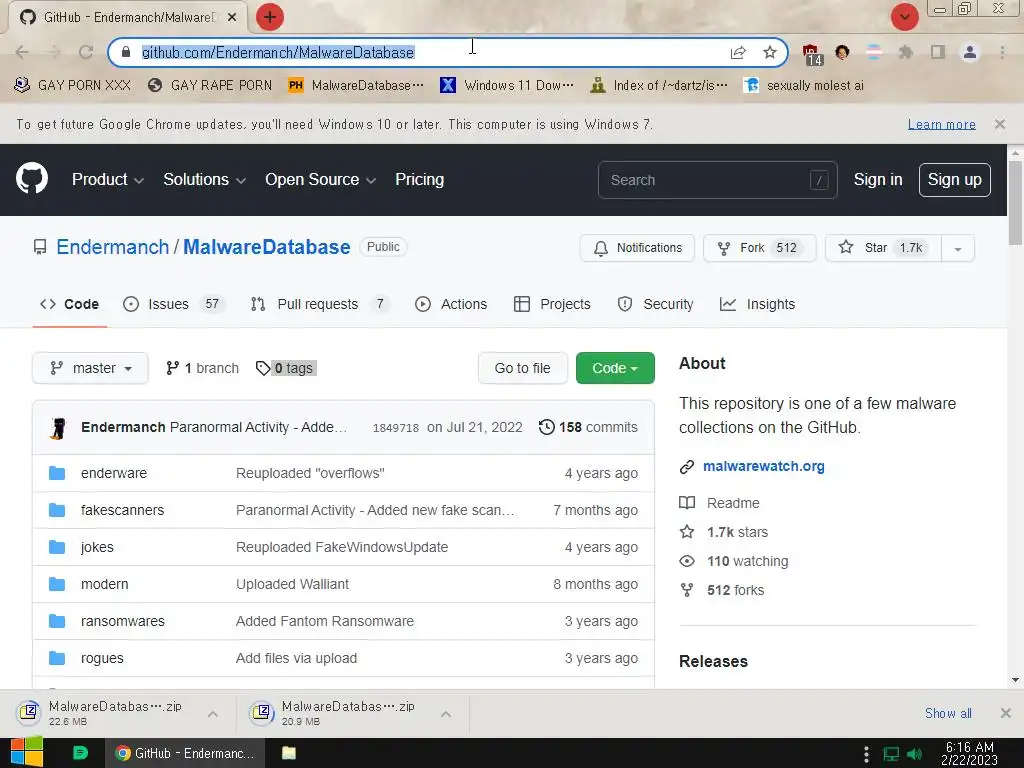The image size is (1024, 768).
Task: Open the red new tab plus button
Action: (270, 17)
